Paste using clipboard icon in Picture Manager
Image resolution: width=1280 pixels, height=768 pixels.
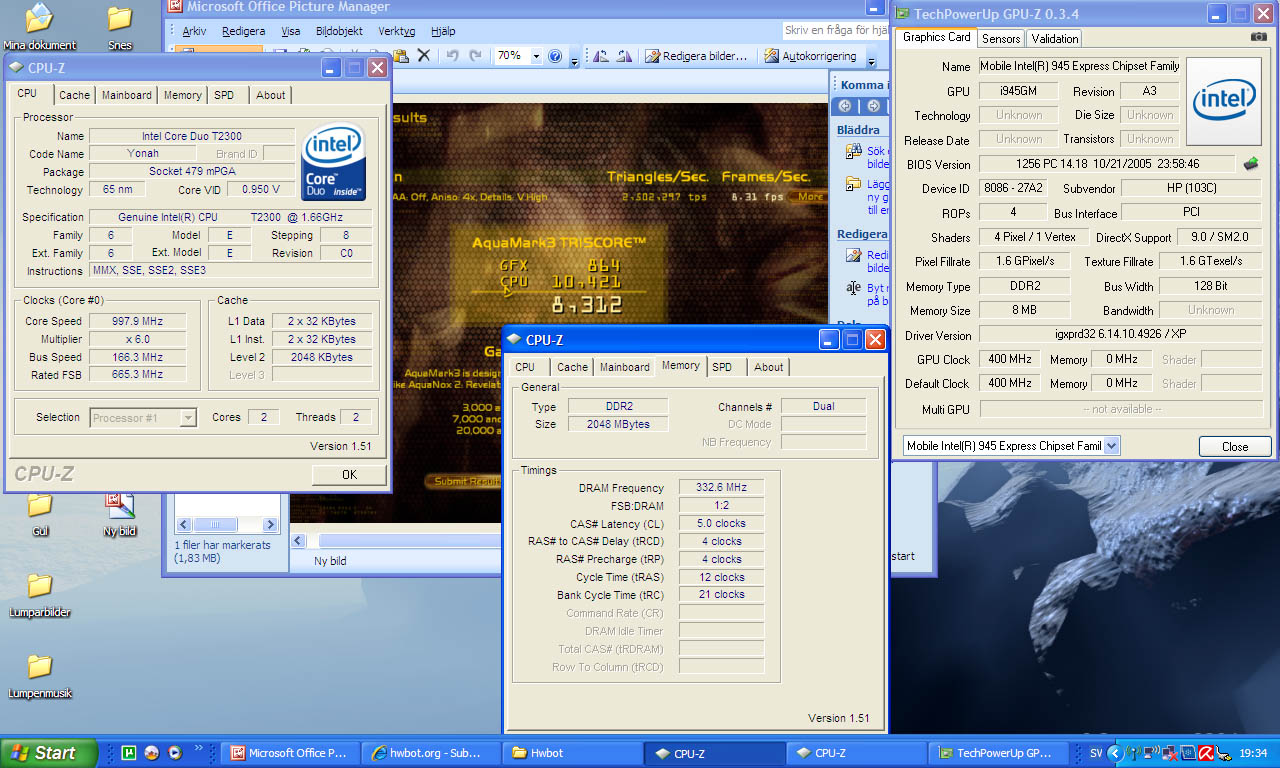pos(401,56)
